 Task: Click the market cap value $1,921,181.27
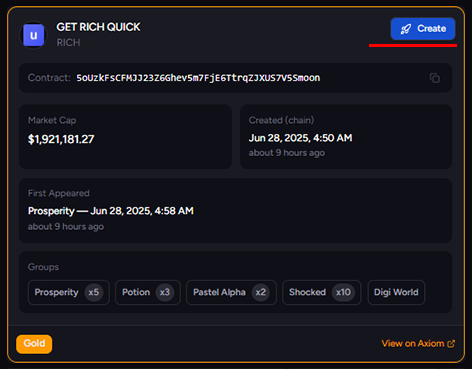61,139
